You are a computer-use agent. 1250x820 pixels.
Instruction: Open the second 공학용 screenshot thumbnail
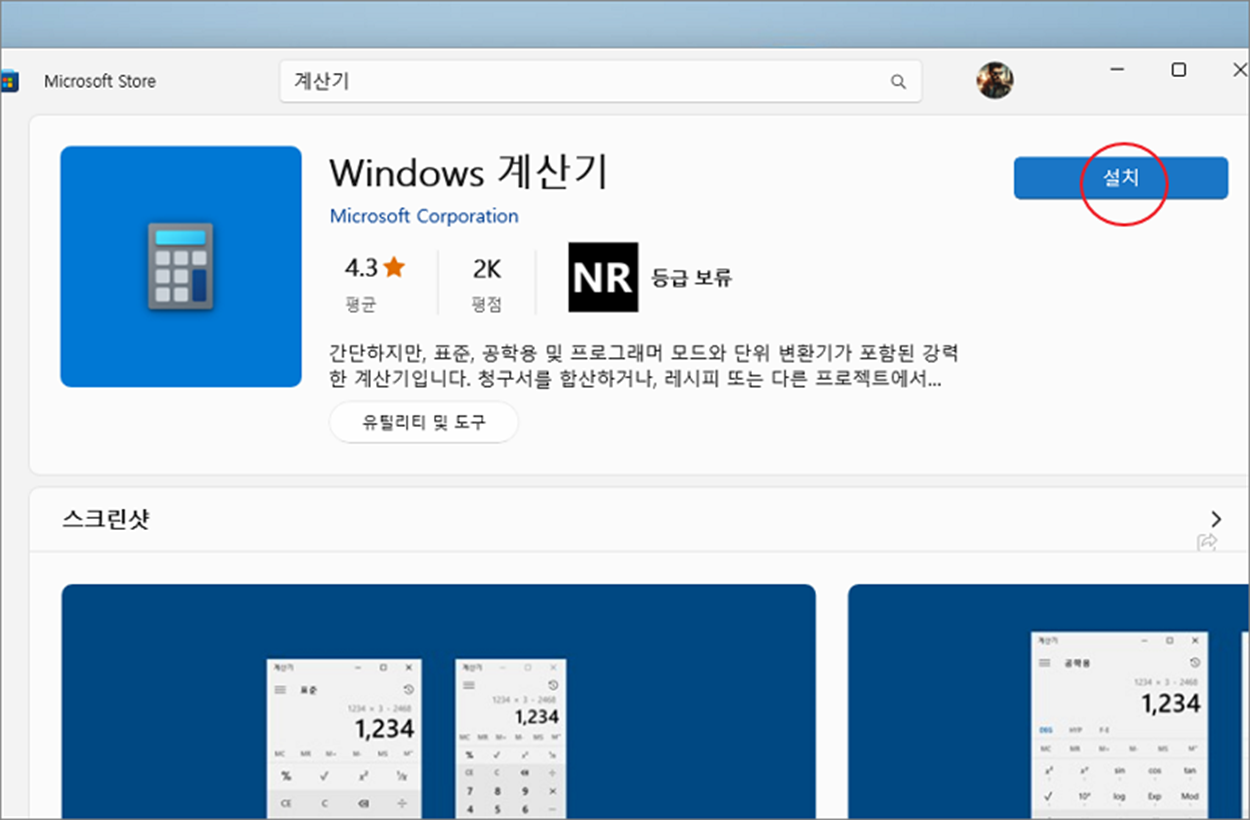[1048, 702]
